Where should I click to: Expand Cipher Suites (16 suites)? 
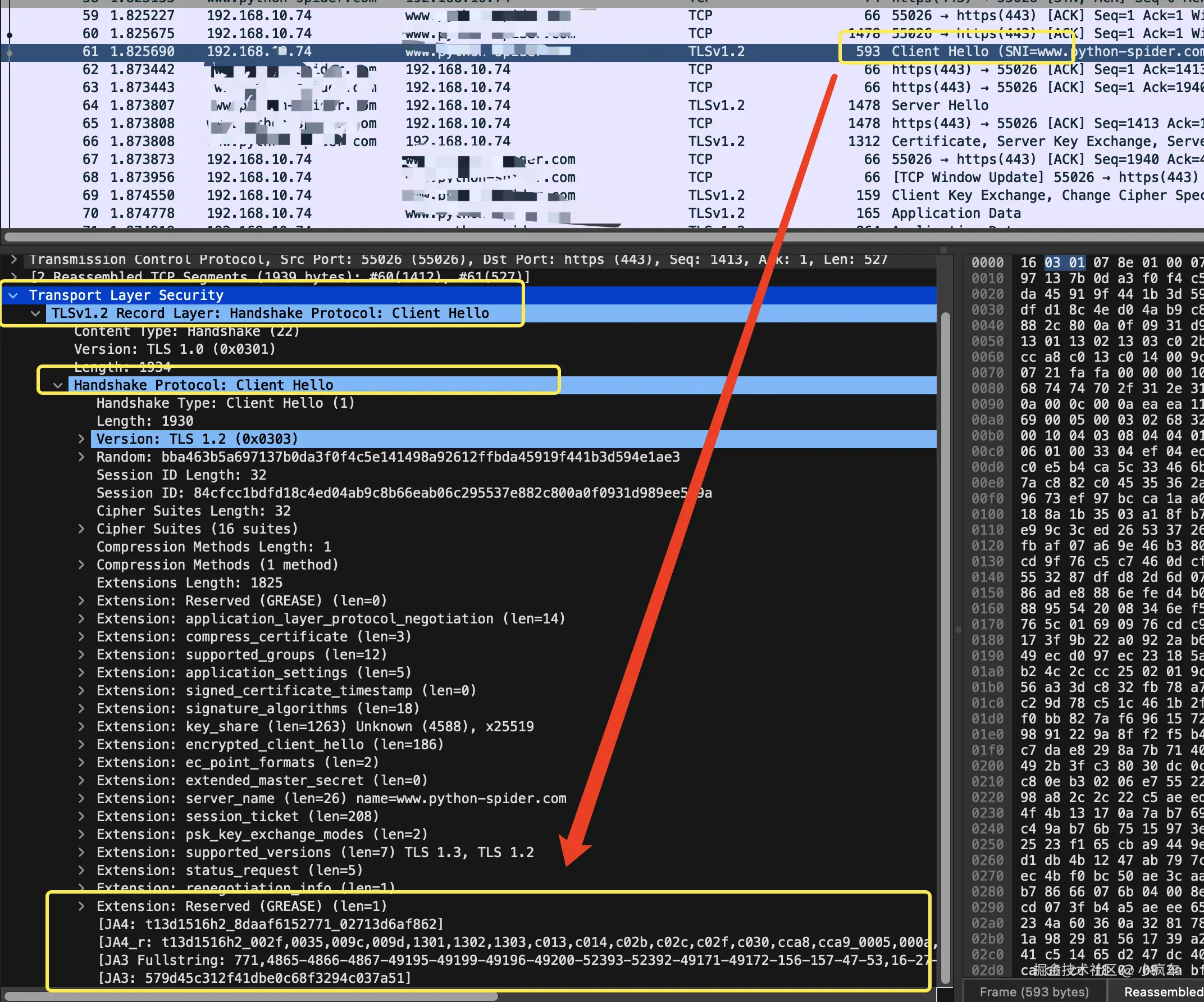81,529
